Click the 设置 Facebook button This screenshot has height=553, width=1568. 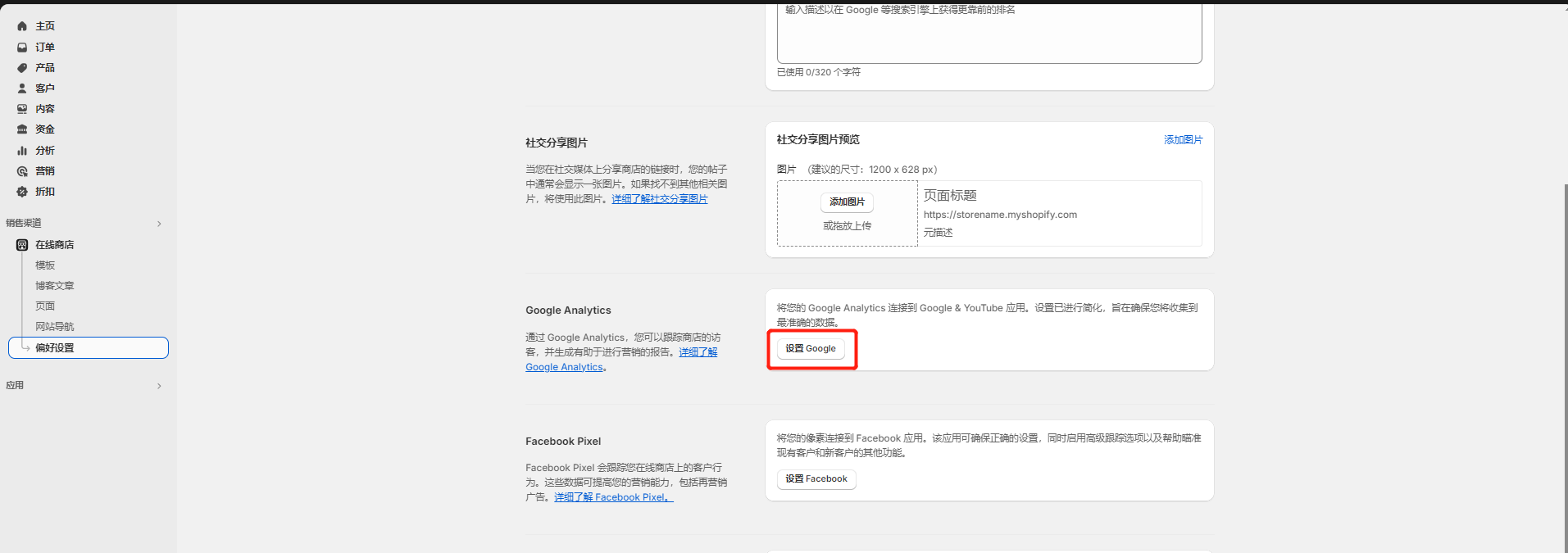click(816, 479)
